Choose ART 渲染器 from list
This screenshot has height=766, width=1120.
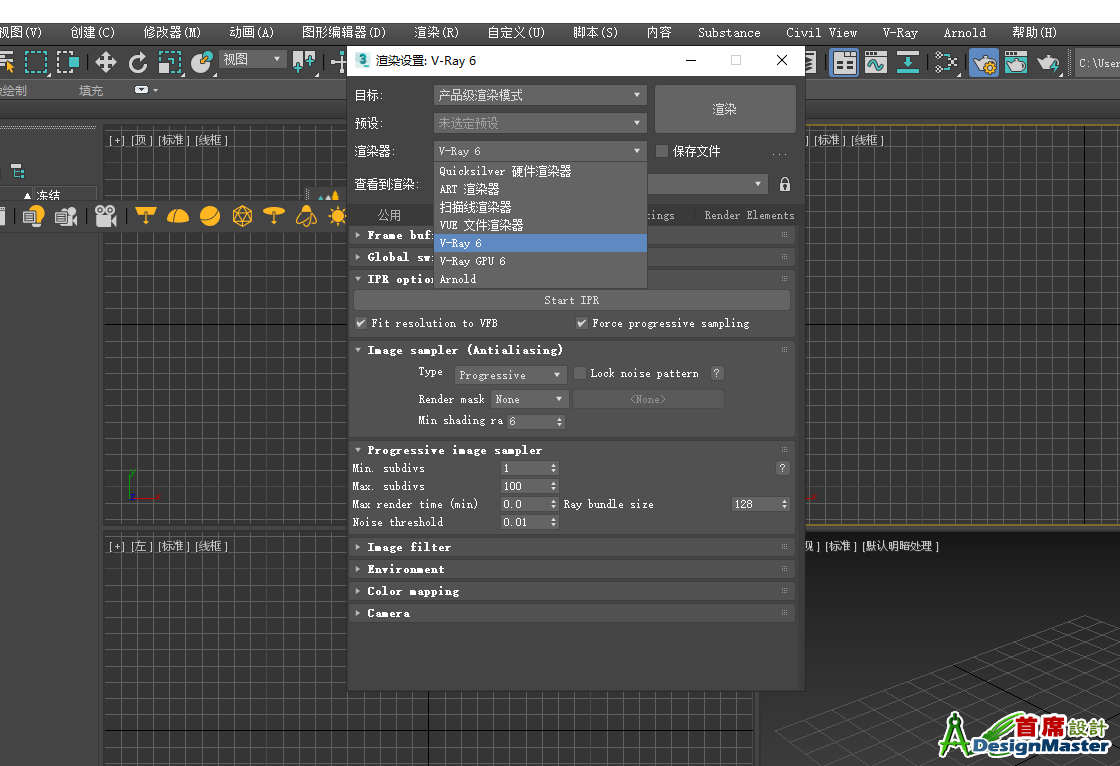540,189
